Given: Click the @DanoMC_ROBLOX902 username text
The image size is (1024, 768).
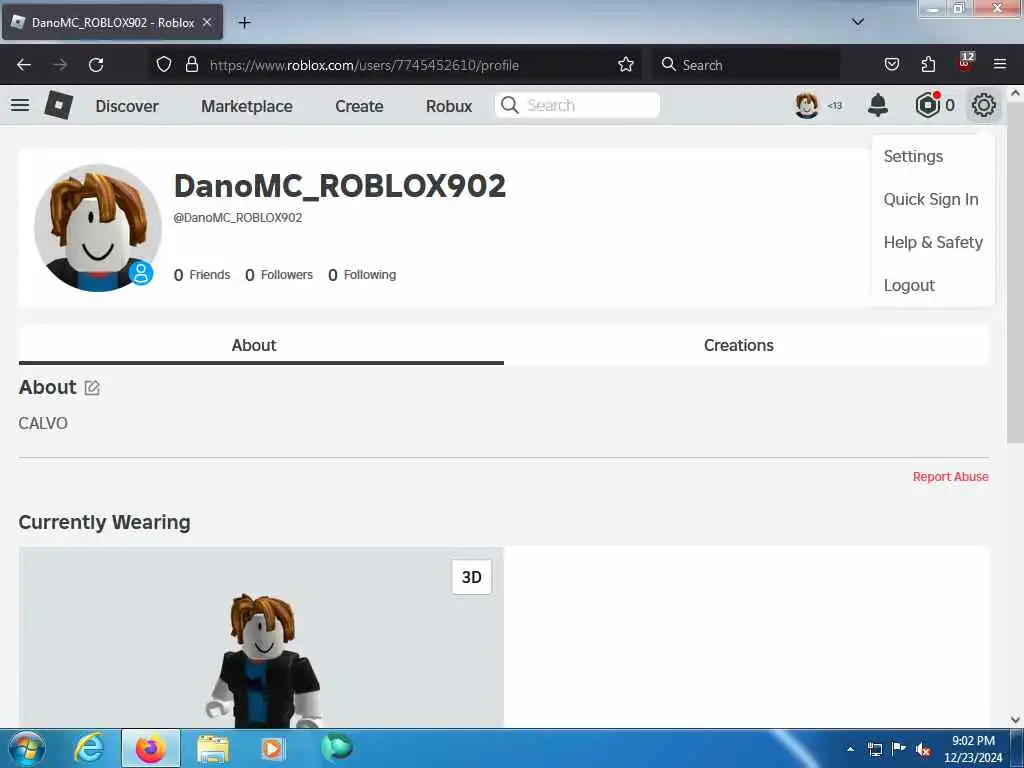Looking at the screenshot, I should (238, 217).
